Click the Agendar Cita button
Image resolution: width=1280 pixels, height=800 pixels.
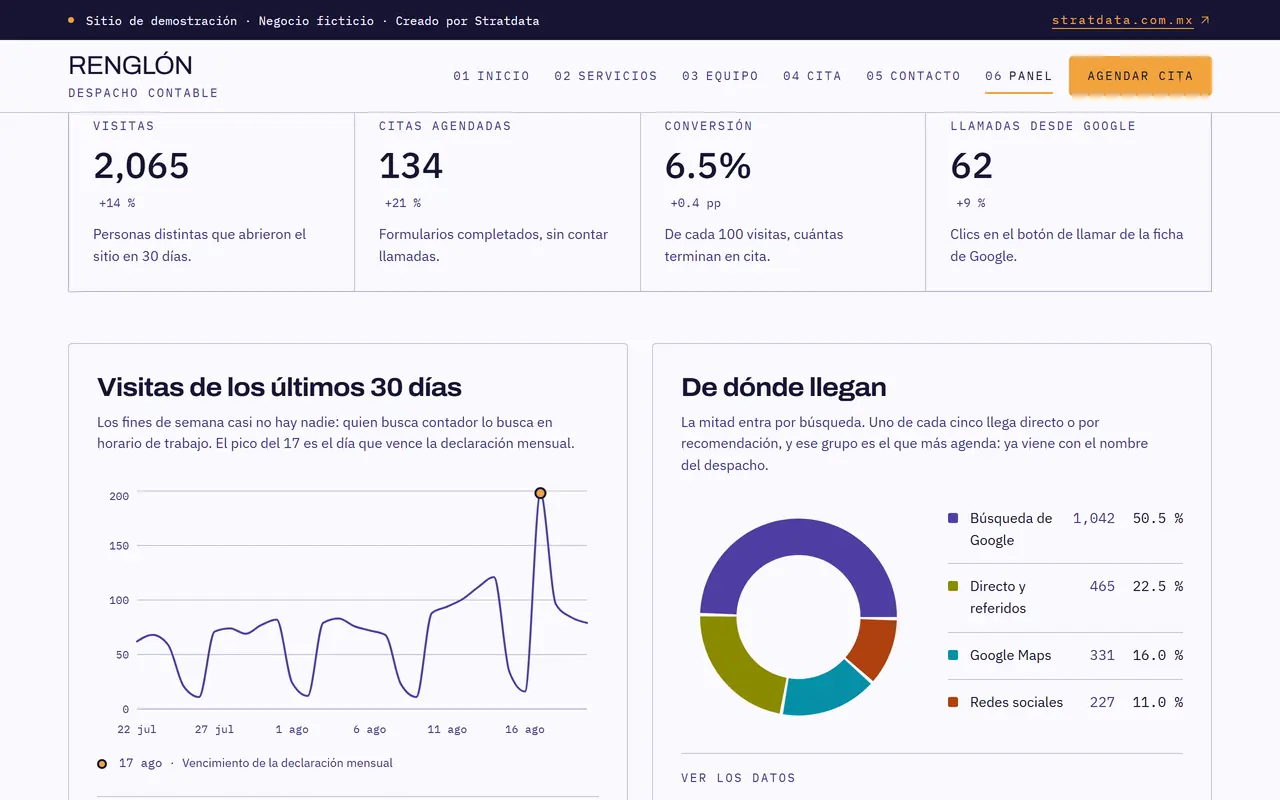pos(1140,76)
